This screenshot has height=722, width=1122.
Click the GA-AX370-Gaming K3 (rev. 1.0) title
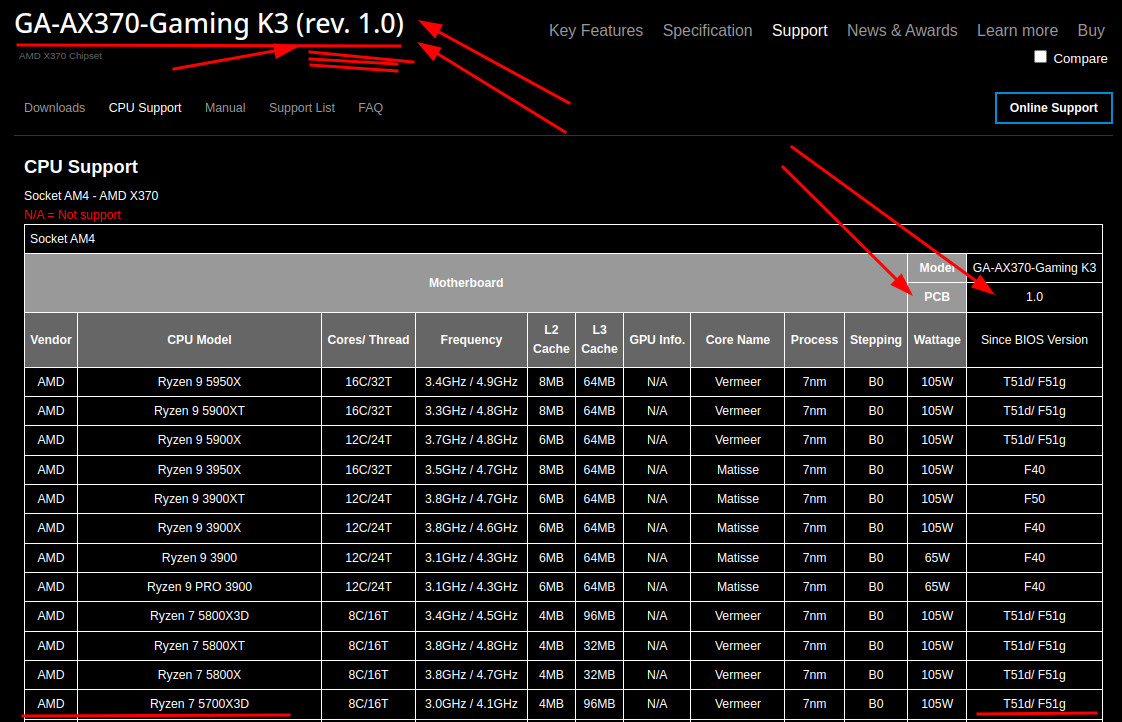pos(209,24)
